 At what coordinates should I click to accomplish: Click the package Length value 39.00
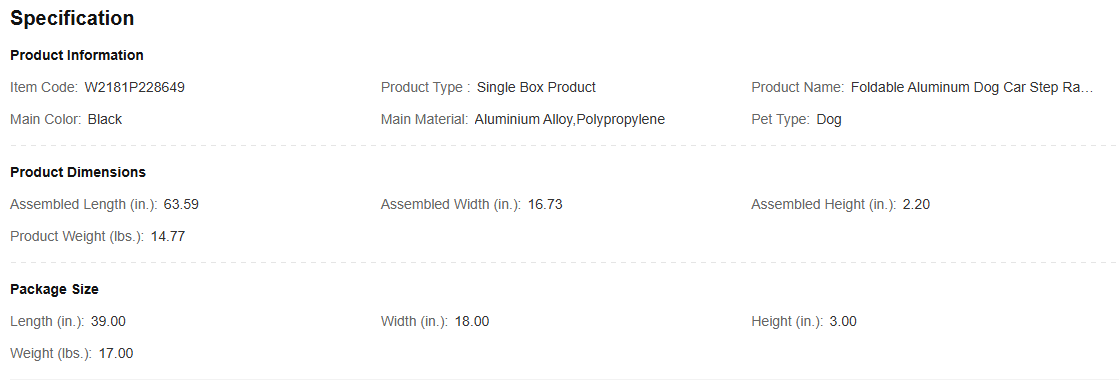click(108, 322)
